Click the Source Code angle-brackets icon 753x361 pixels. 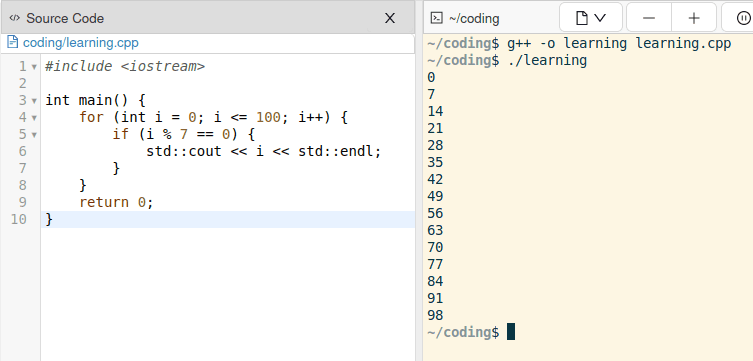point(14,18)
